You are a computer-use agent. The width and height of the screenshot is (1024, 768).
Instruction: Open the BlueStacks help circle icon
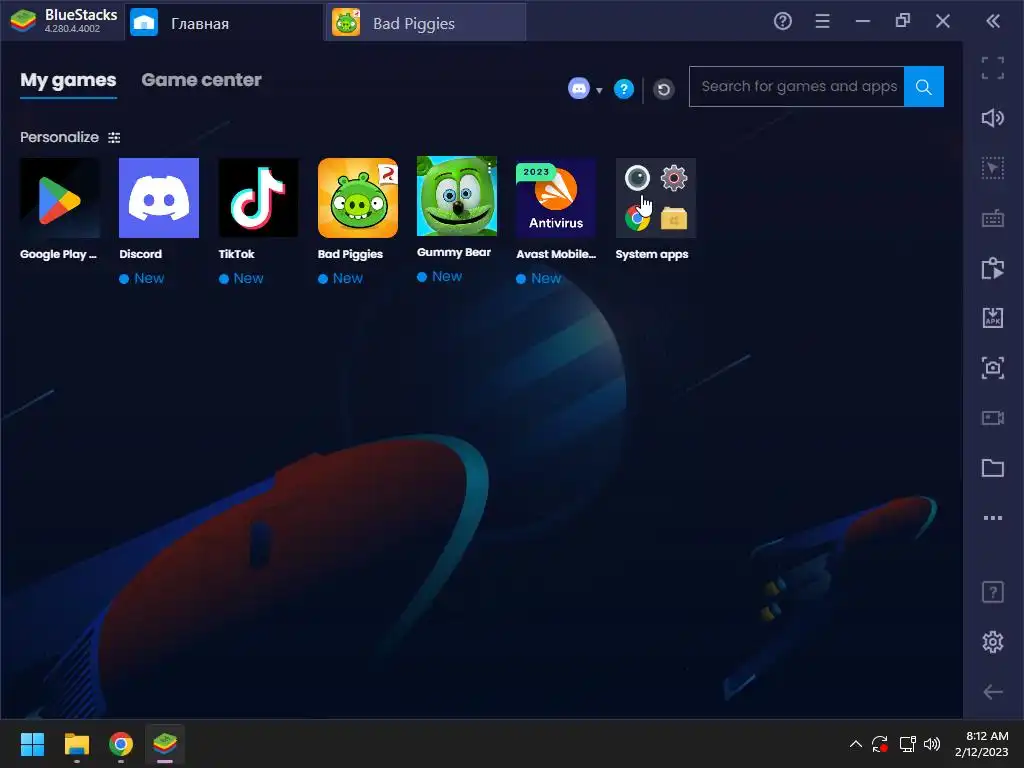click(x=782, y=22)
